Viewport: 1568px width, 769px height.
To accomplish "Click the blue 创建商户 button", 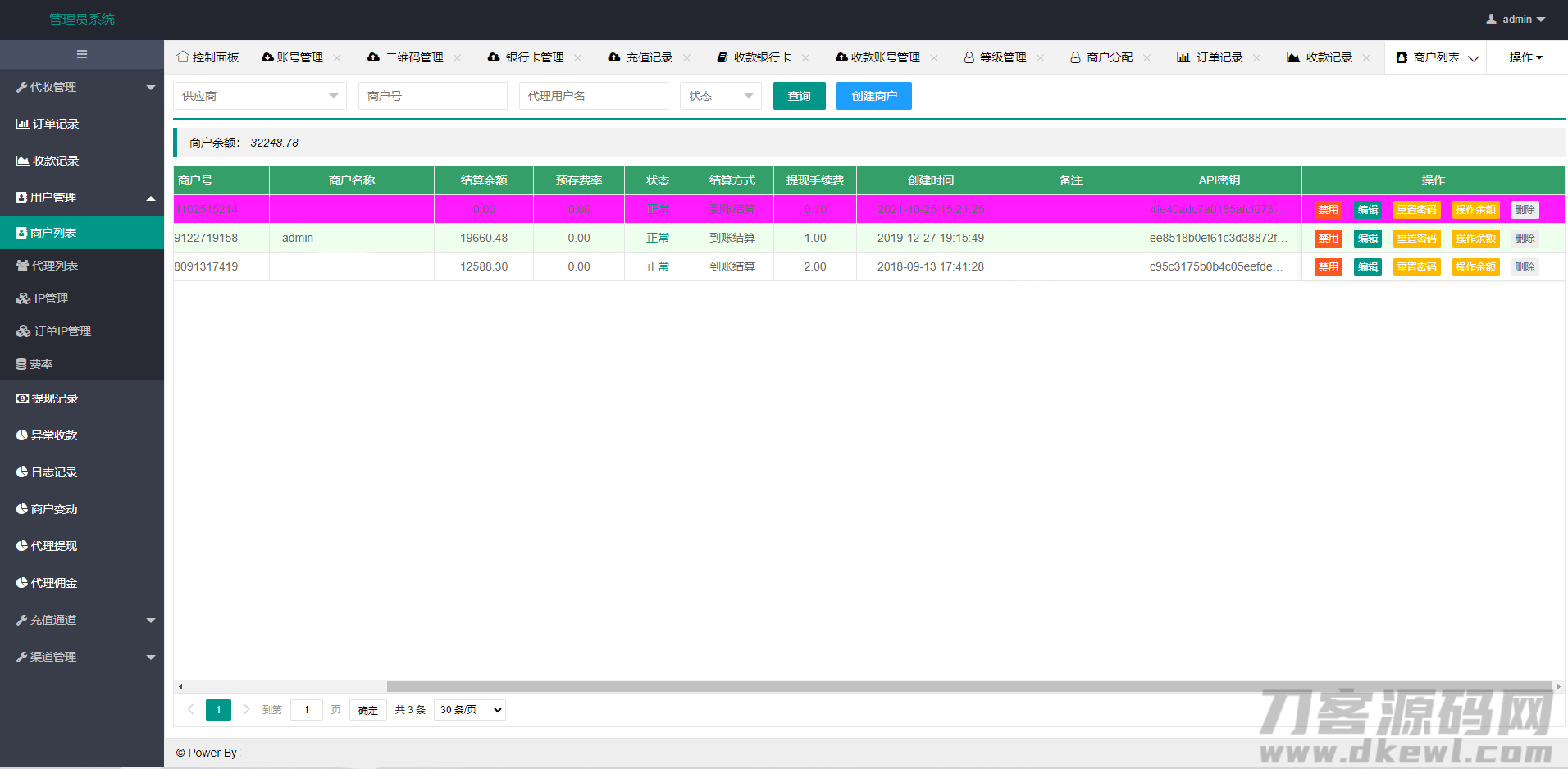I will (873, 96).
